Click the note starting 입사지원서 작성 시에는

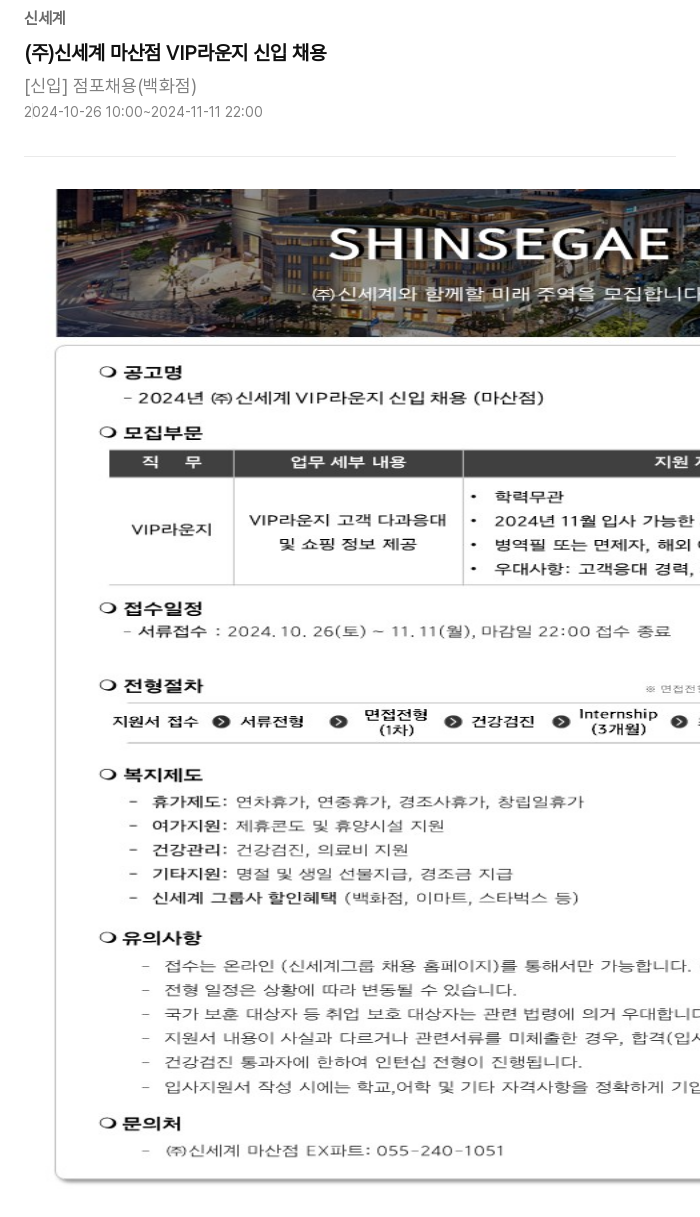point(420,1086)
